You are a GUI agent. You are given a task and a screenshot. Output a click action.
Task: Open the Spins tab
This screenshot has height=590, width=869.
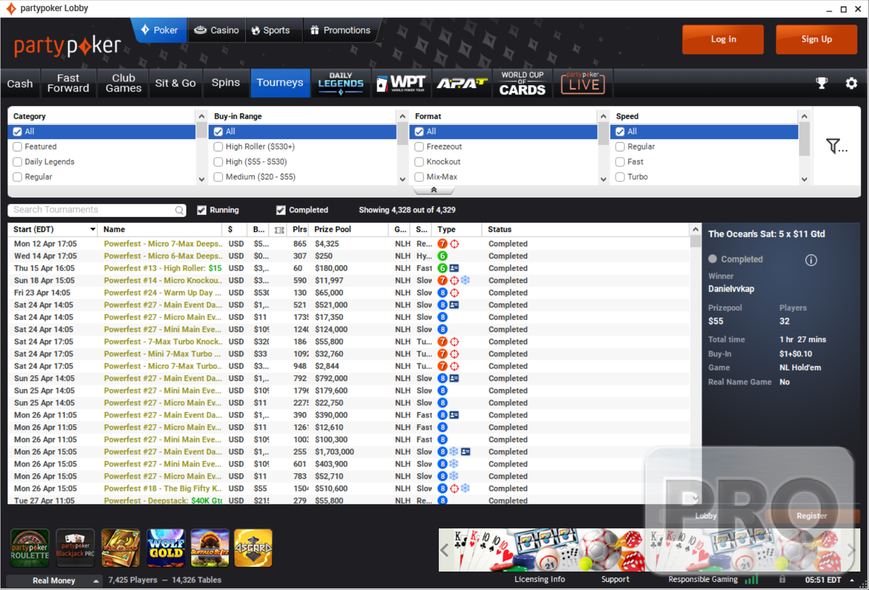pos(226,83)
